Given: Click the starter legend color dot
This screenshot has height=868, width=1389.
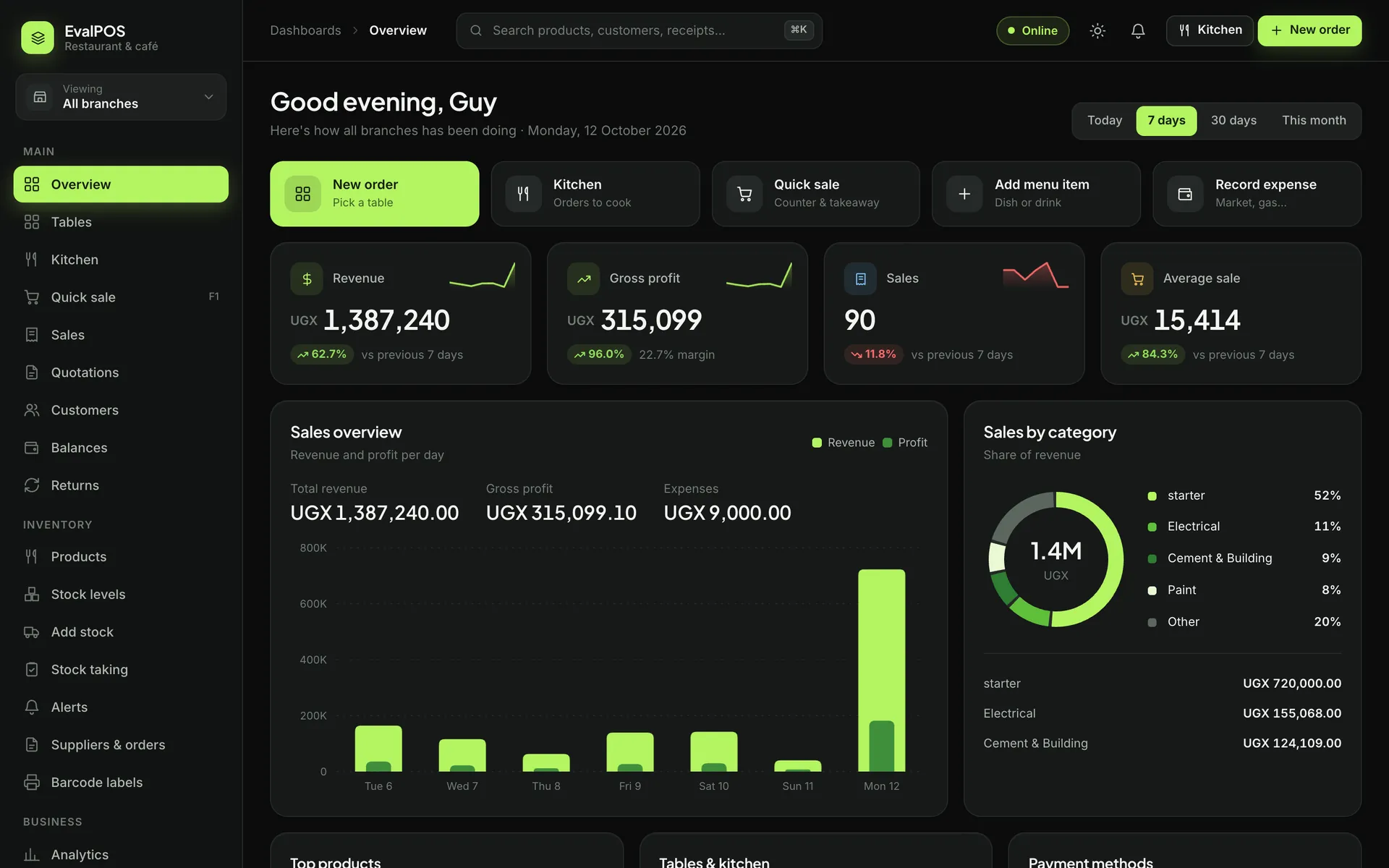Looking at the screenshot, I should (1152, 496).
